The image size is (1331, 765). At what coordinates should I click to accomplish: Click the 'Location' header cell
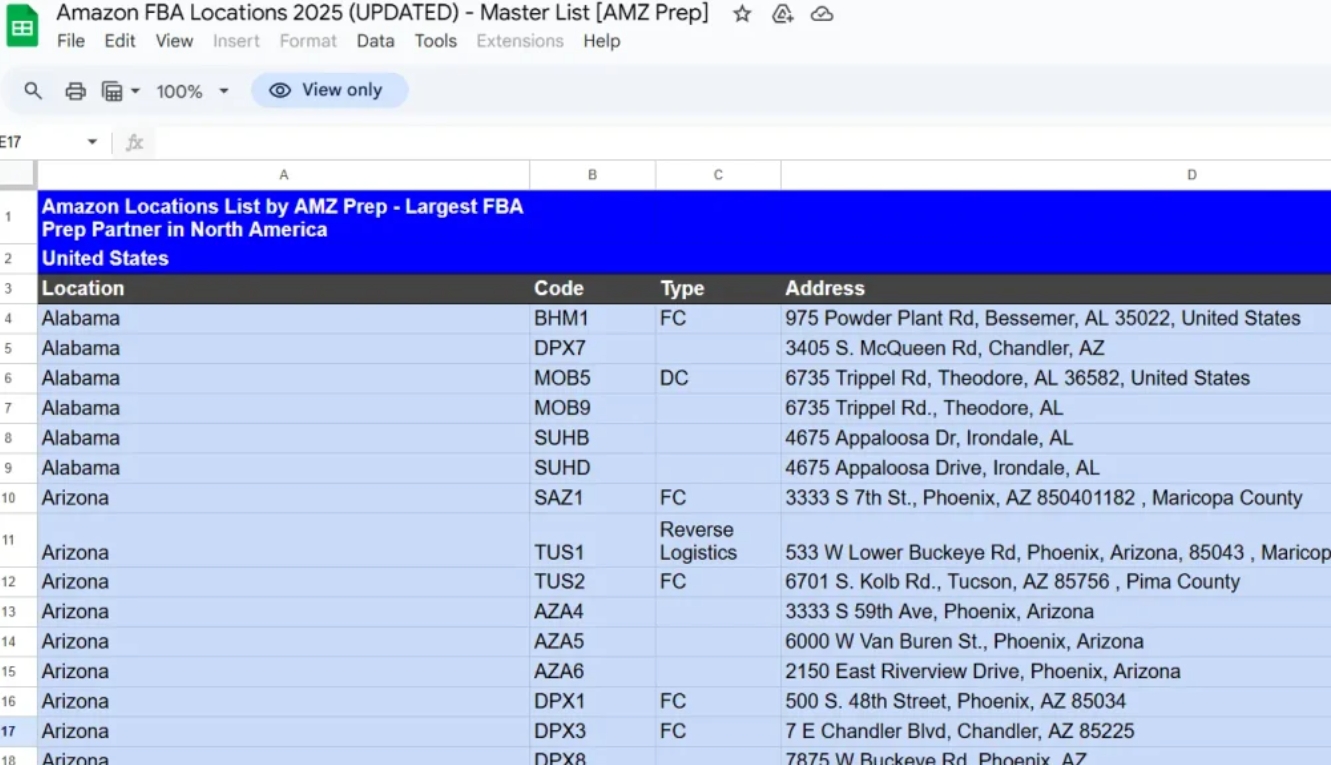[284, 289]
